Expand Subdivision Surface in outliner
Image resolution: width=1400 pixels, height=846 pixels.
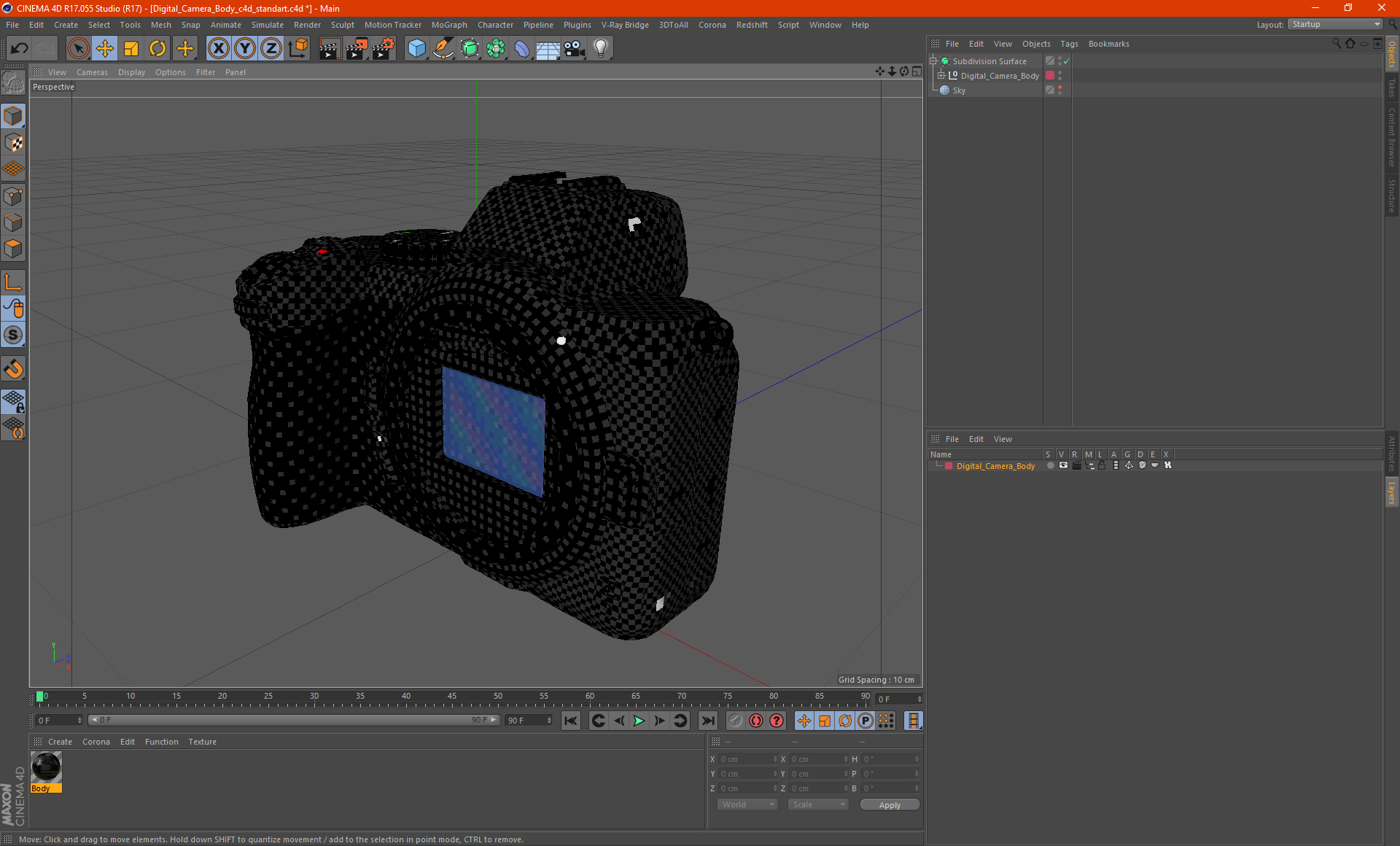935,60
